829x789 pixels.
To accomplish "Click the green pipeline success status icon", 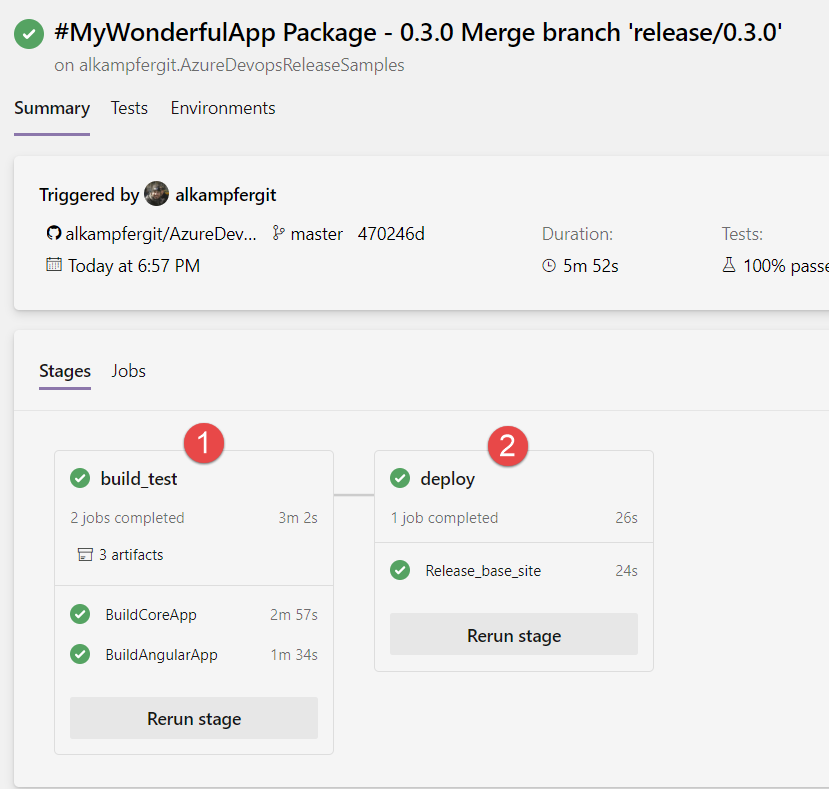I will [x=29, y=34].
